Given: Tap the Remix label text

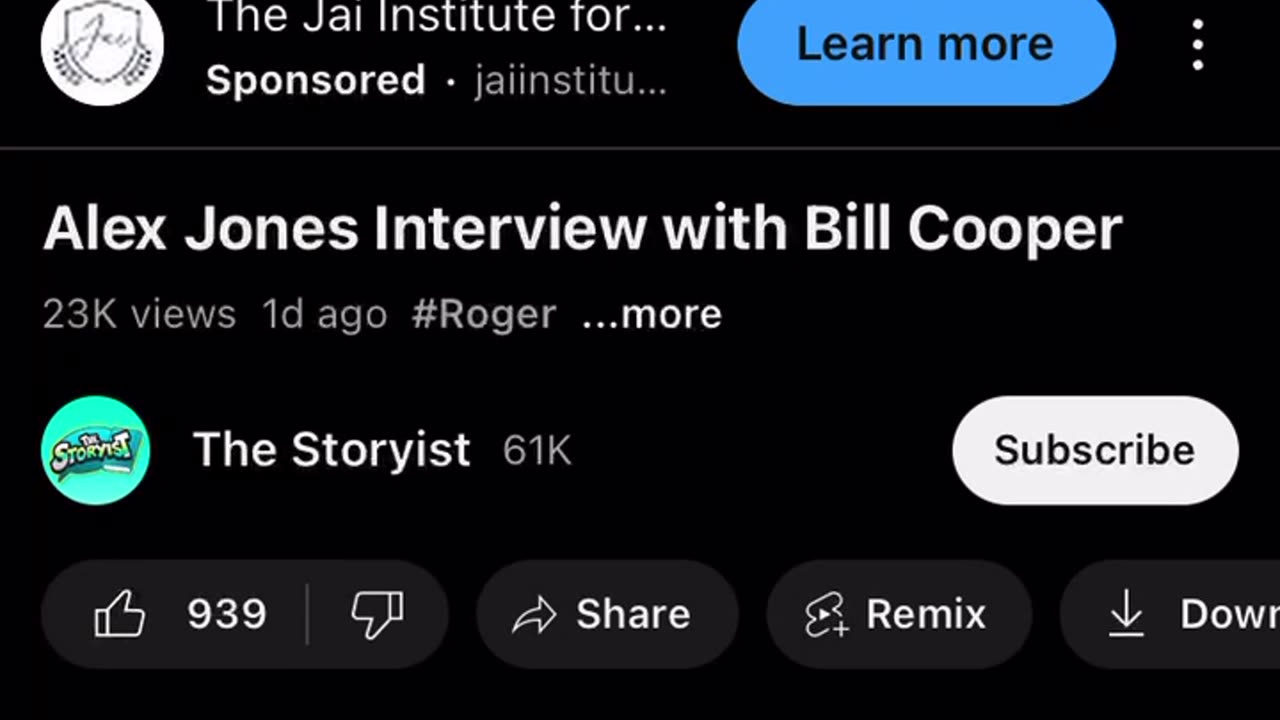Looking at the screenshot, I should [x=926, y=614].
